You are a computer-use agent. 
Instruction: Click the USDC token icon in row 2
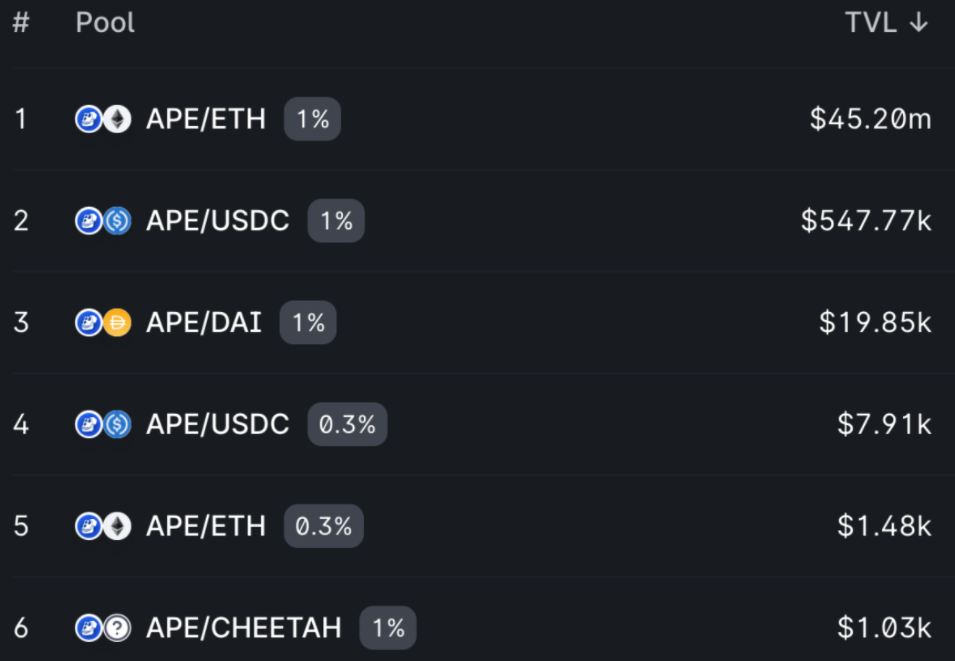118,221
